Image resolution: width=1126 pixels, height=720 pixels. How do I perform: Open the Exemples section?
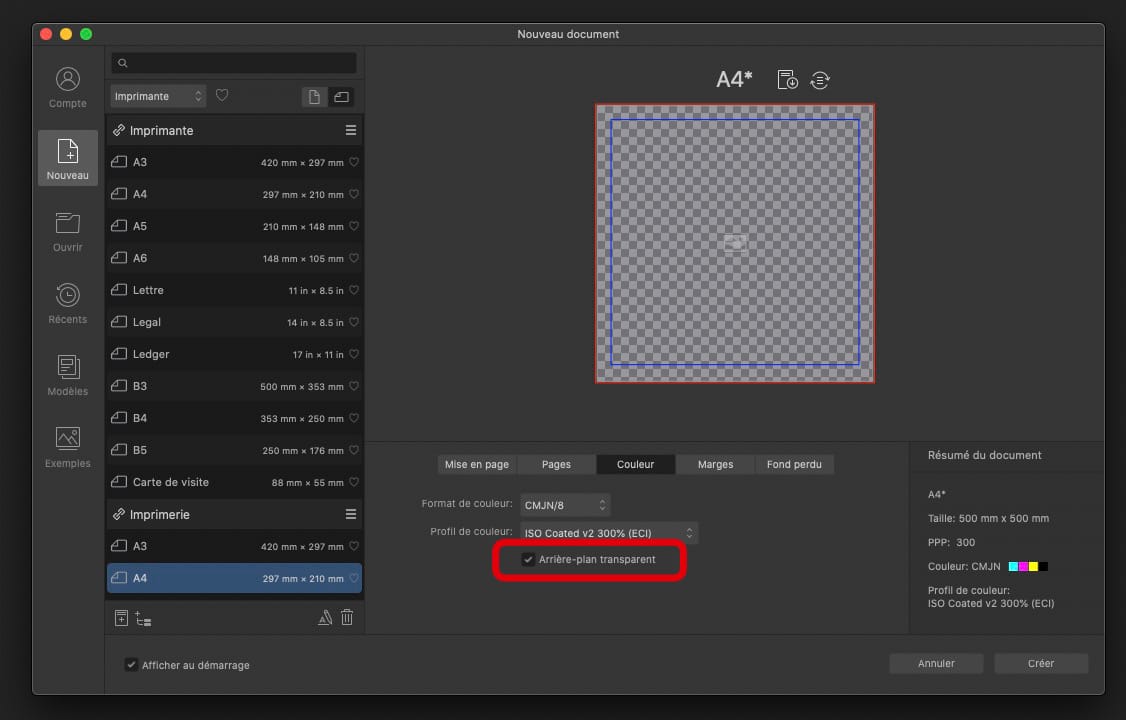coord(68,447)
